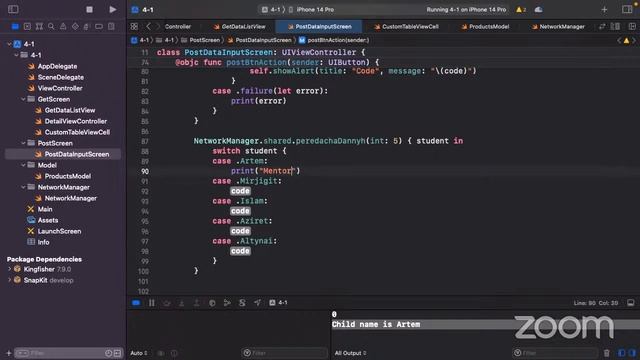
Task: Go back in editor history
Action: tap(148, 27)
